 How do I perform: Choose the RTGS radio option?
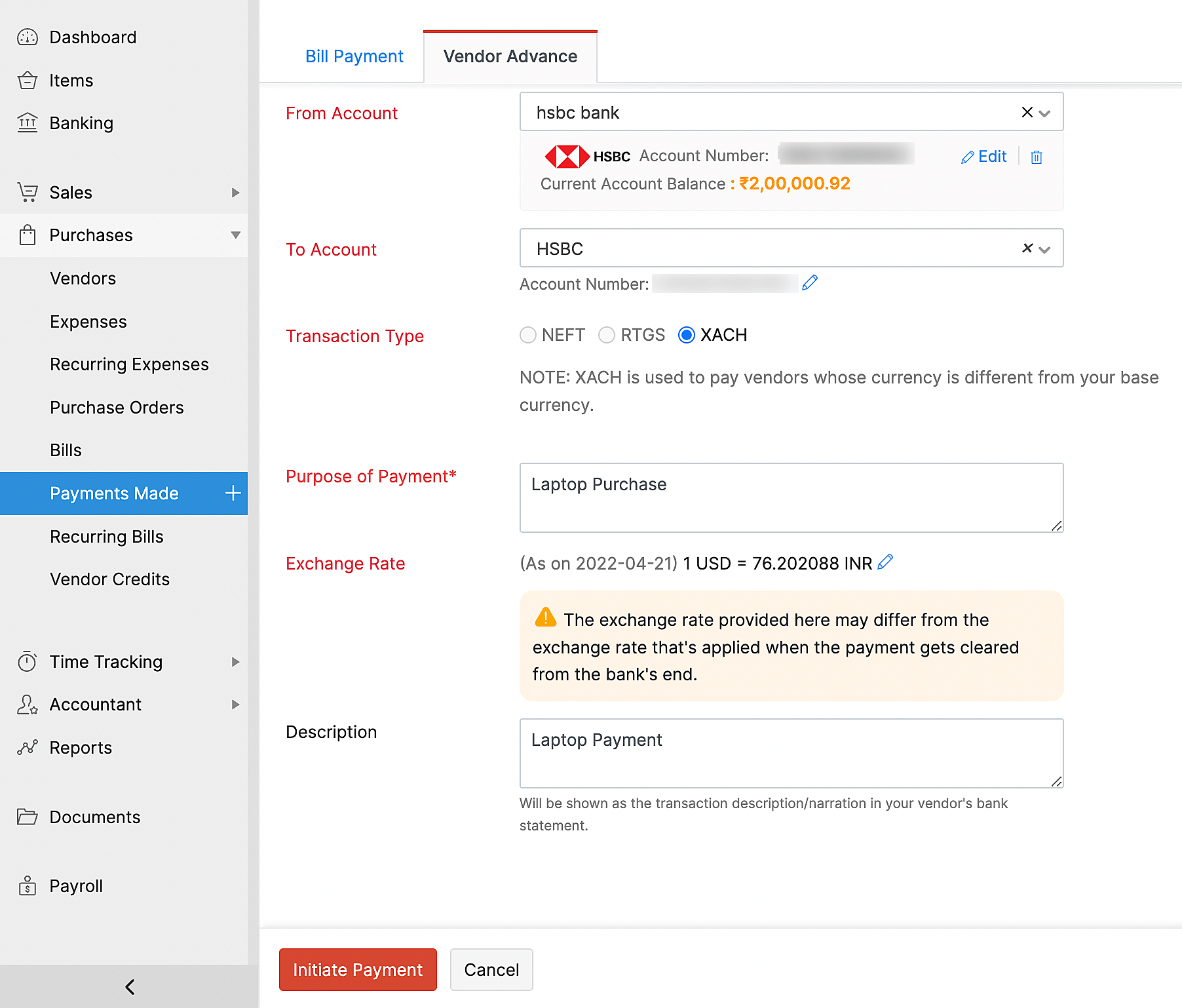coord(607,336)
